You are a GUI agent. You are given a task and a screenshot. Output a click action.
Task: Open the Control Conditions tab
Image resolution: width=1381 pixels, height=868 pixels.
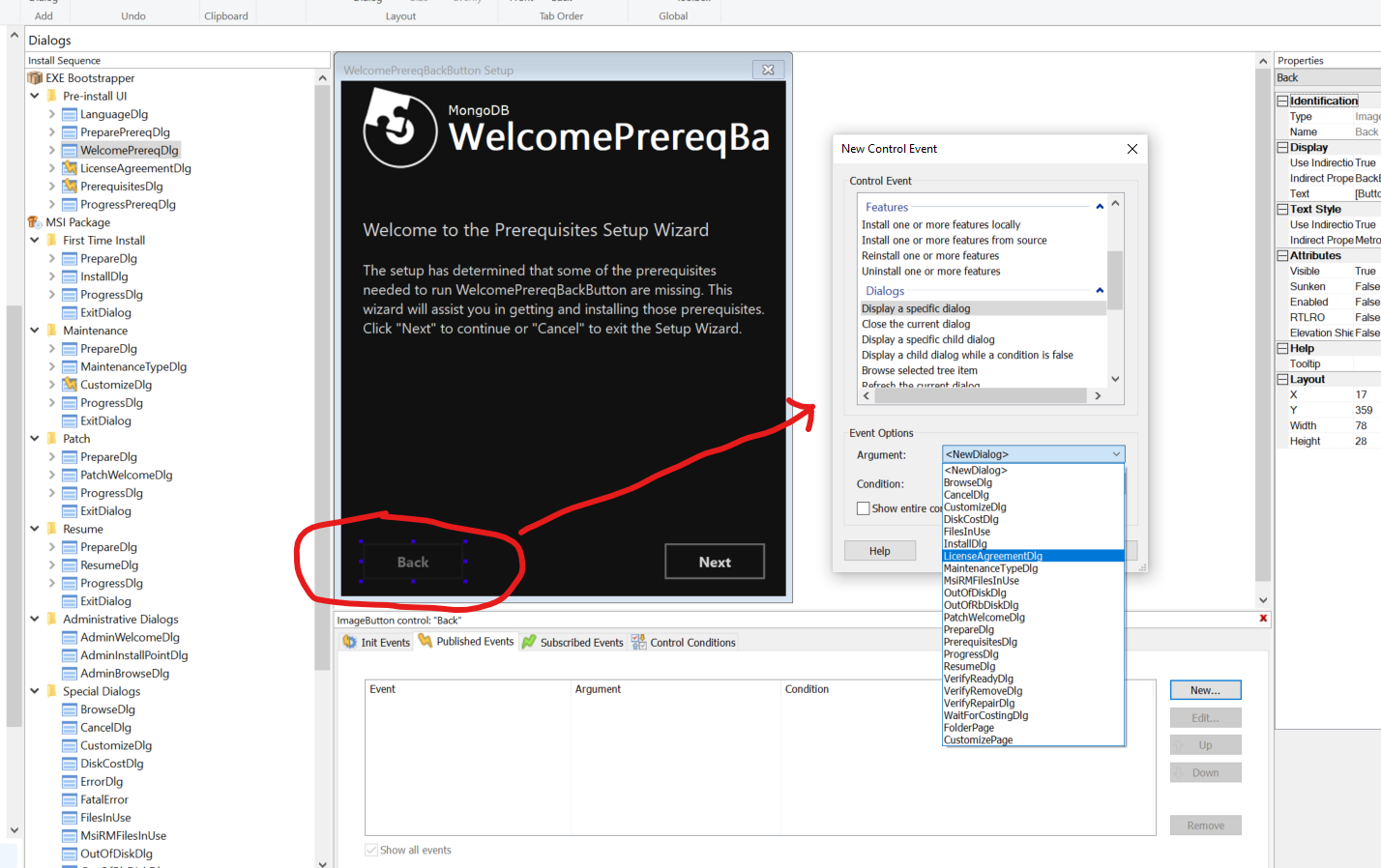click(683, 643)
